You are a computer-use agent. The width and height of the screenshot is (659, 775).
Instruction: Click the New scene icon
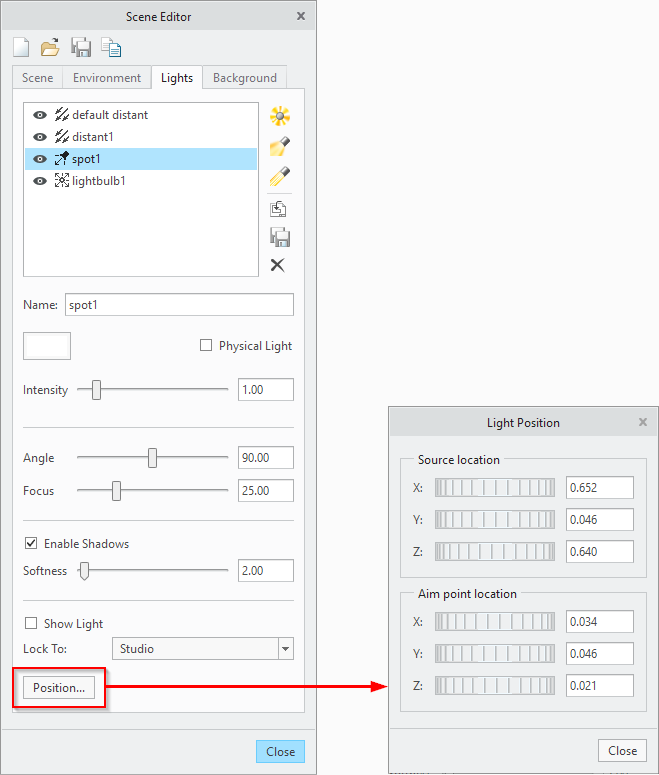click(x=21, y=47)
